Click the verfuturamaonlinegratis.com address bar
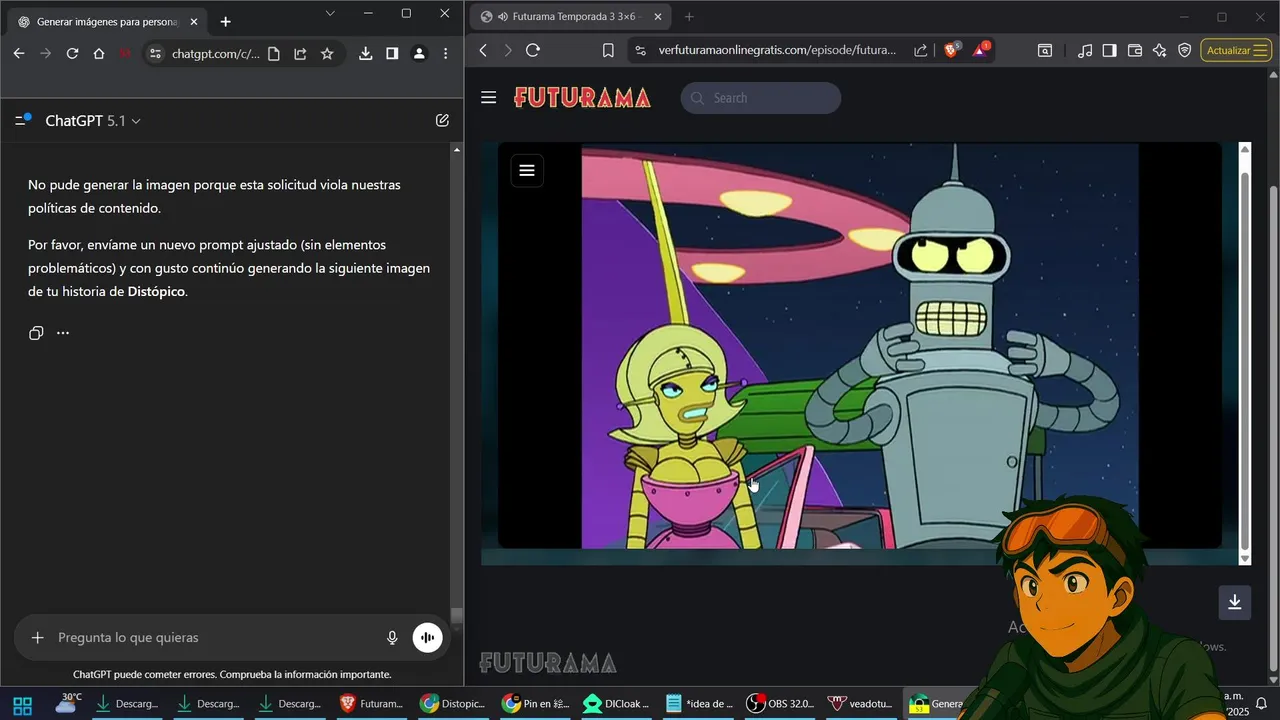Image resolution: width=1280 pixels, height=720 pixels. coord(777,50)
